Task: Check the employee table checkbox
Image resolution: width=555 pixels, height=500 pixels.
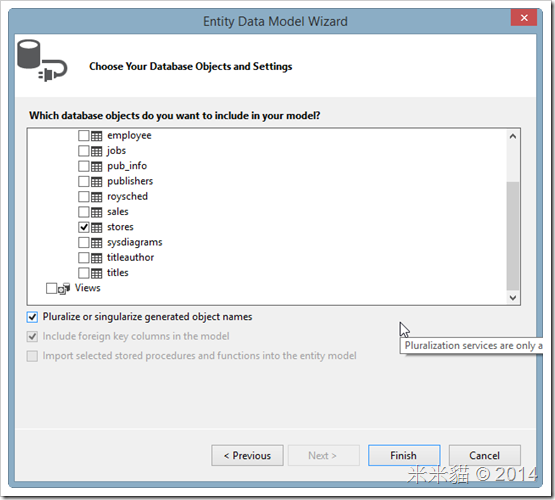Action: 84,136
